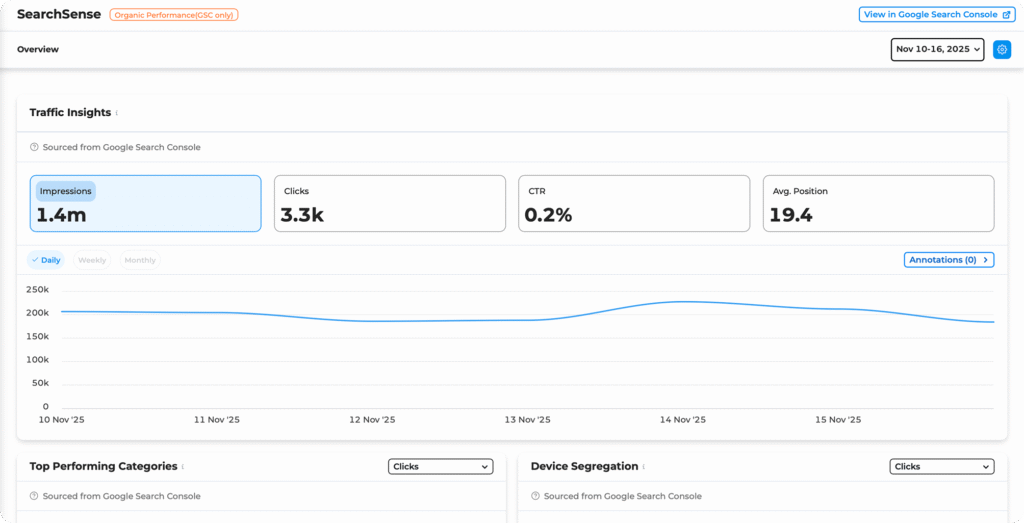Open the Nov 10-16, 2025 date range dropdown
The width and height of the screenshot is (1024, 523).
pyautogui.click(x=937, y=49)
